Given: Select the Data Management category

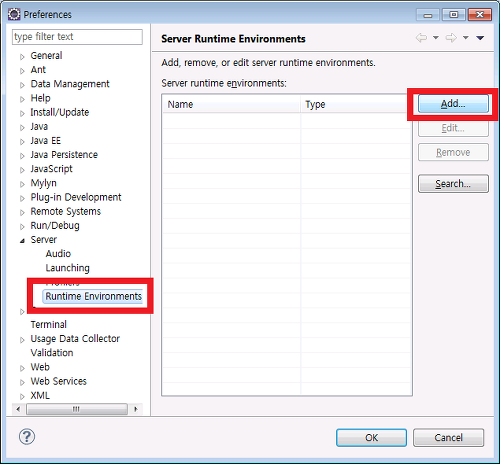Looking at the screenshot, I should click(x=70, y=84).
